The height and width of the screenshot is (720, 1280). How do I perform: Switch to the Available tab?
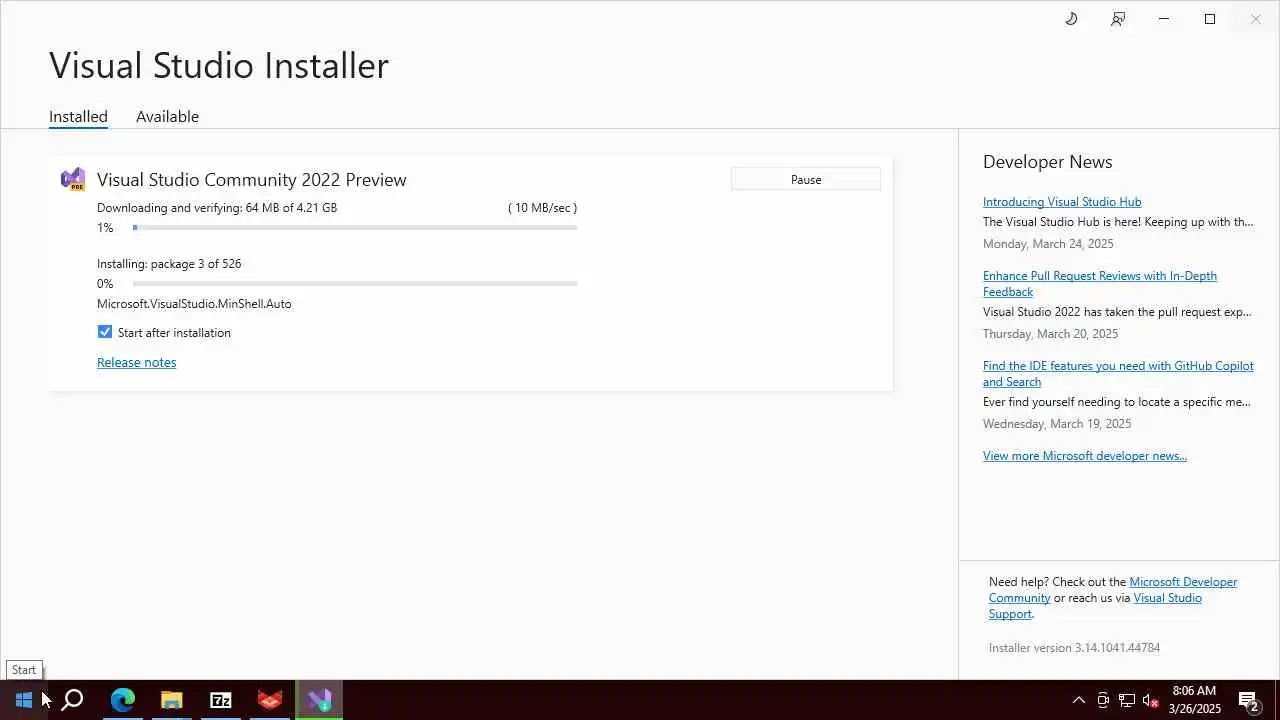[167, 116]
